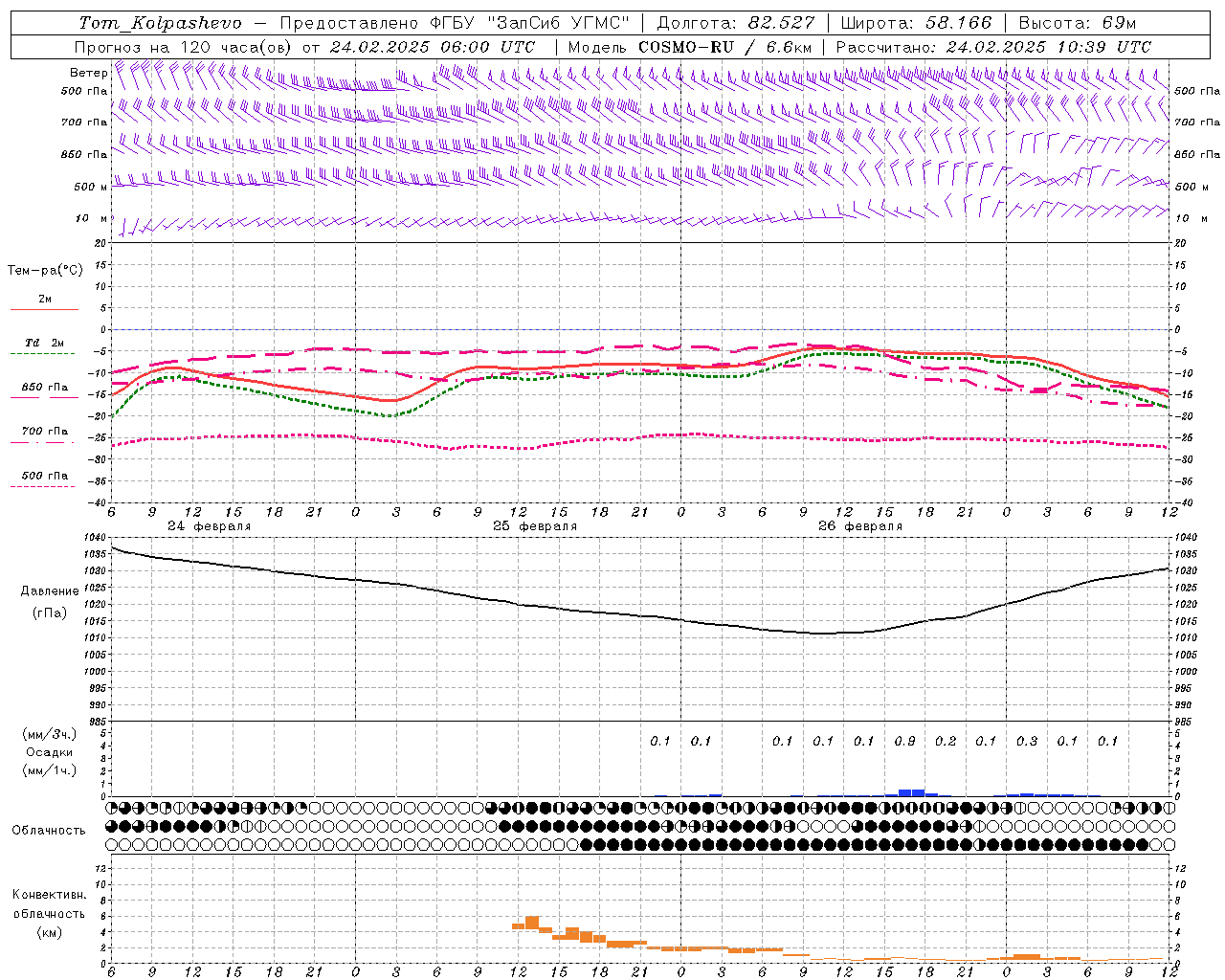Click the (гПа) unit label under Давление
Screen dimensions: 1225x980
tap(50, 613)
